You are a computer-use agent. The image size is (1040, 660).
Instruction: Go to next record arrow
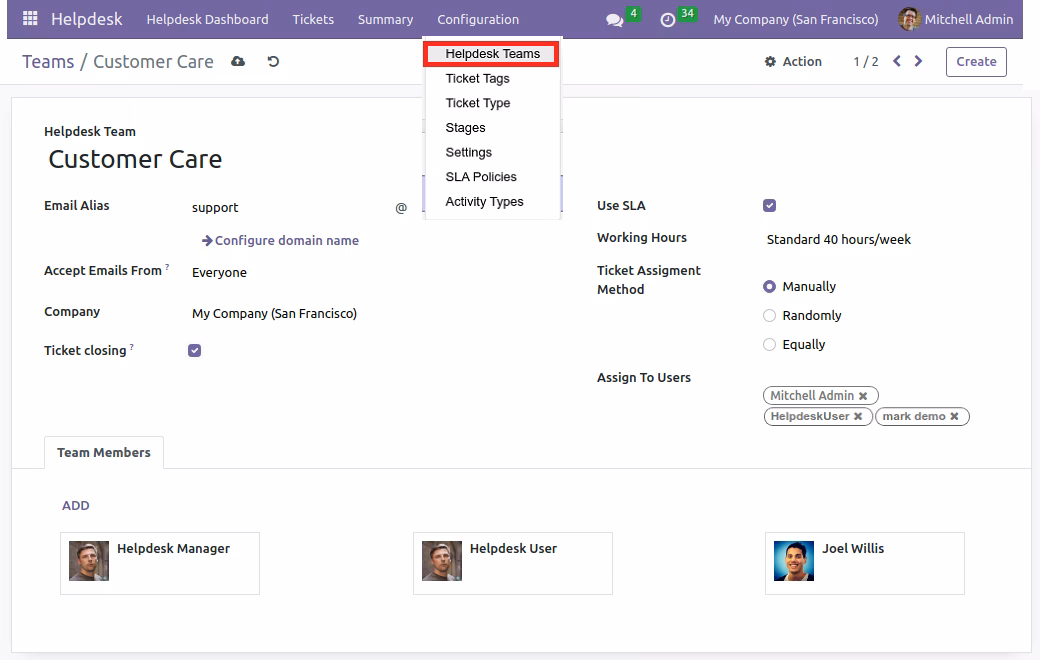[919, 61]
